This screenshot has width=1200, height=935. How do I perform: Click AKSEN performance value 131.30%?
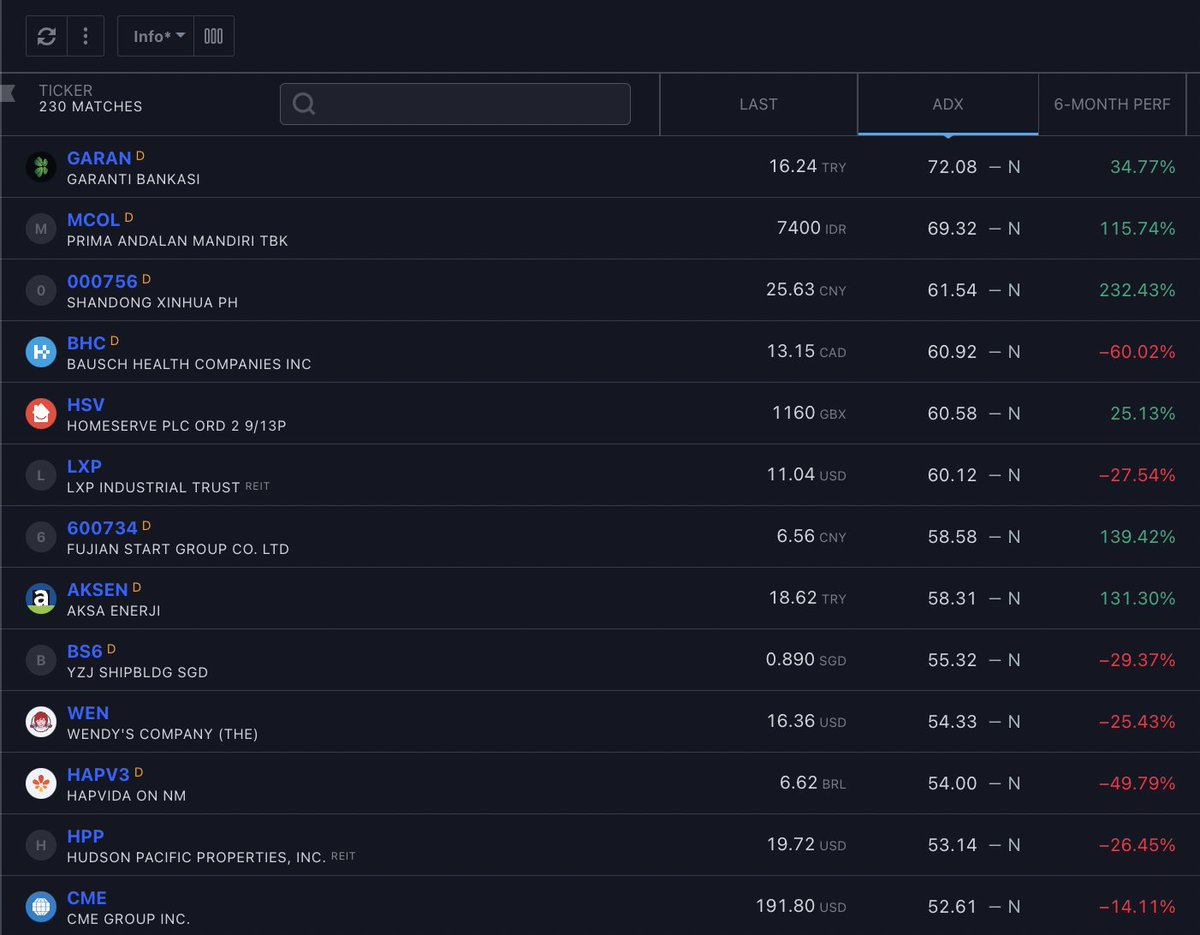point(1139,599)
